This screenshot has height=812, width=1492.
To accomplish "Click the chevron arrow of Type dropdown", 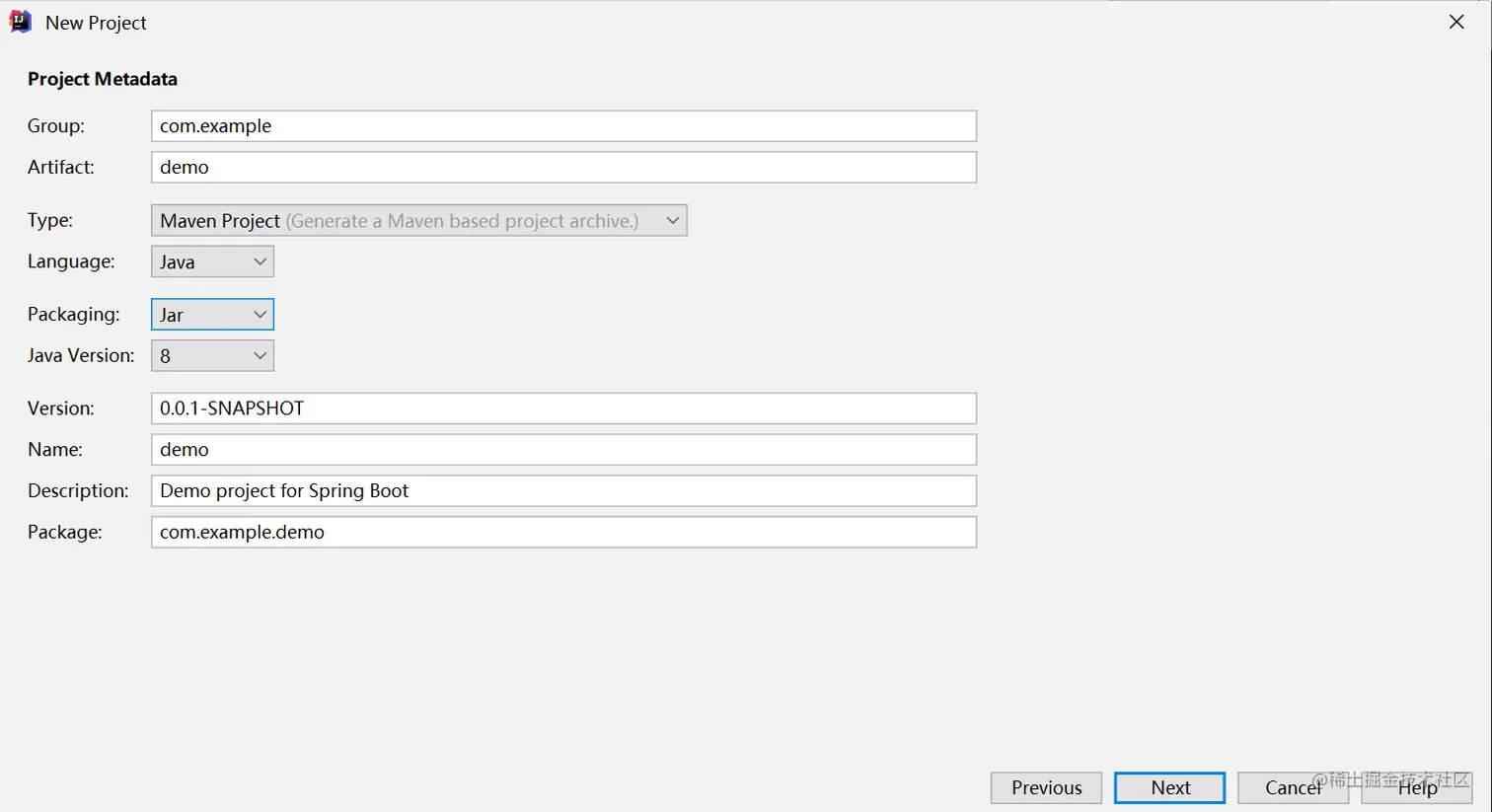I will [x=672, y=221].
